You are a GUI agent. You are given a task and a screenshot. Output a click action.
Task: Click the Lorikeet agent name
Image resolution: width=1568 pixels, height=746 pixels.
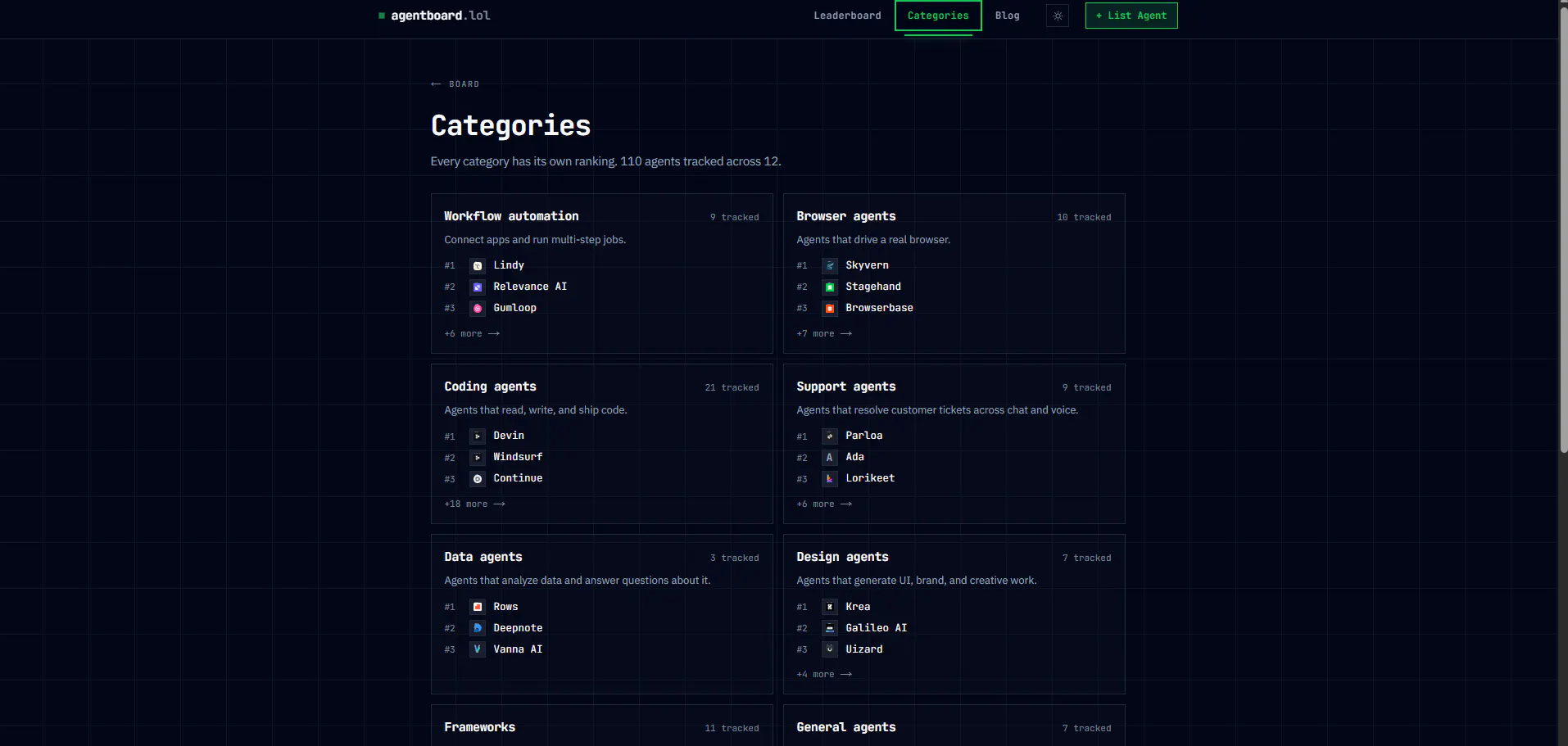point(870,478)
